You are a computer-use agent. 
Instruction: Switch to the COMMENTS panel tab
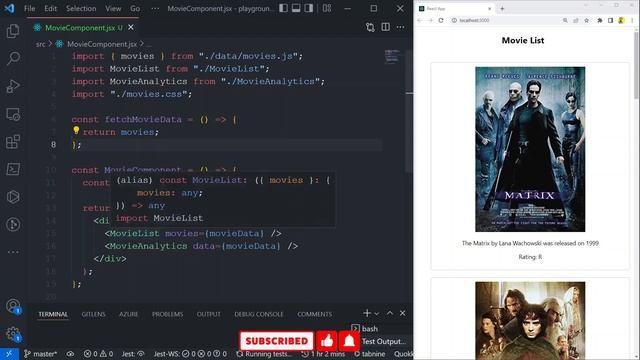(x=314, y=314)
